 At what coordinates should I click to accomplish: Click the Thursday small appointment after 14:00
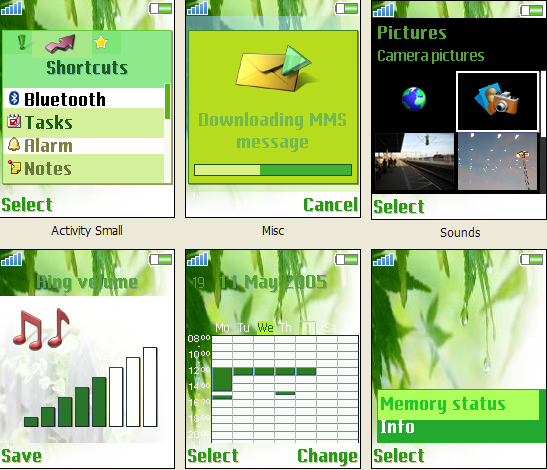point(285,393)
